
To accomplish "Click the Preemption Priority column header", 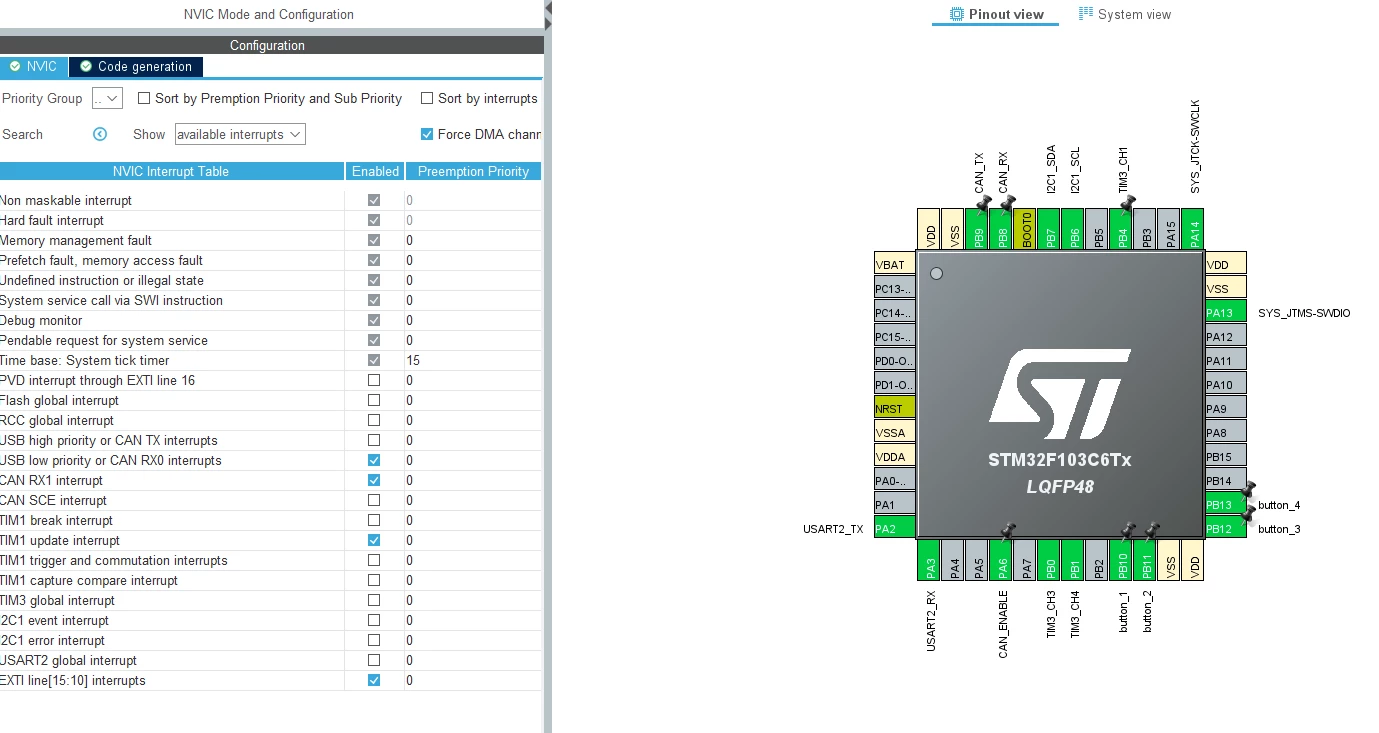I will tap(473, 171).
